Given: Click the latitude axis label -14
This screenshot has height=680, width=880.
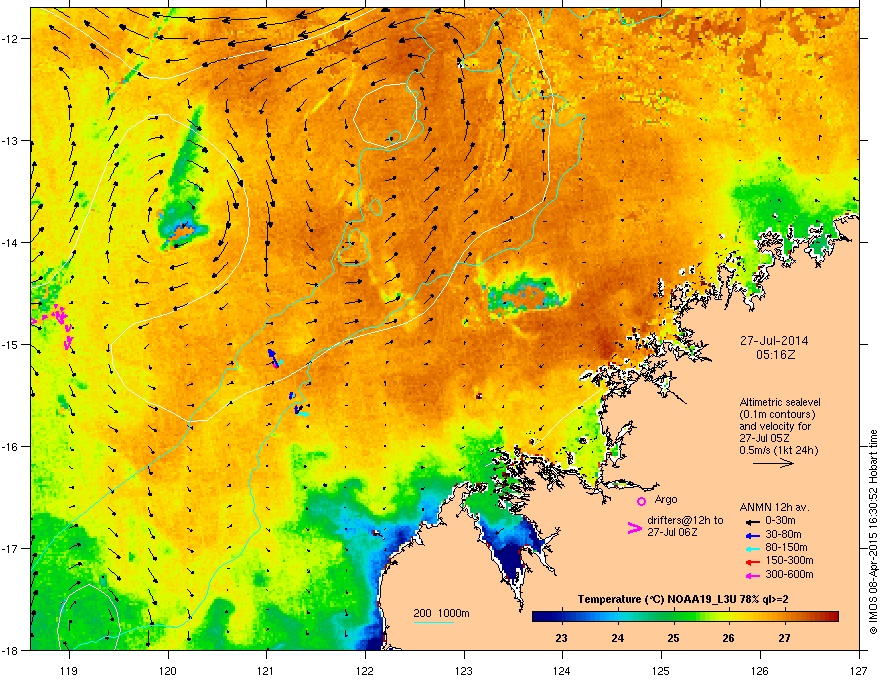Looking at the screenshot, I should (11, 242).
